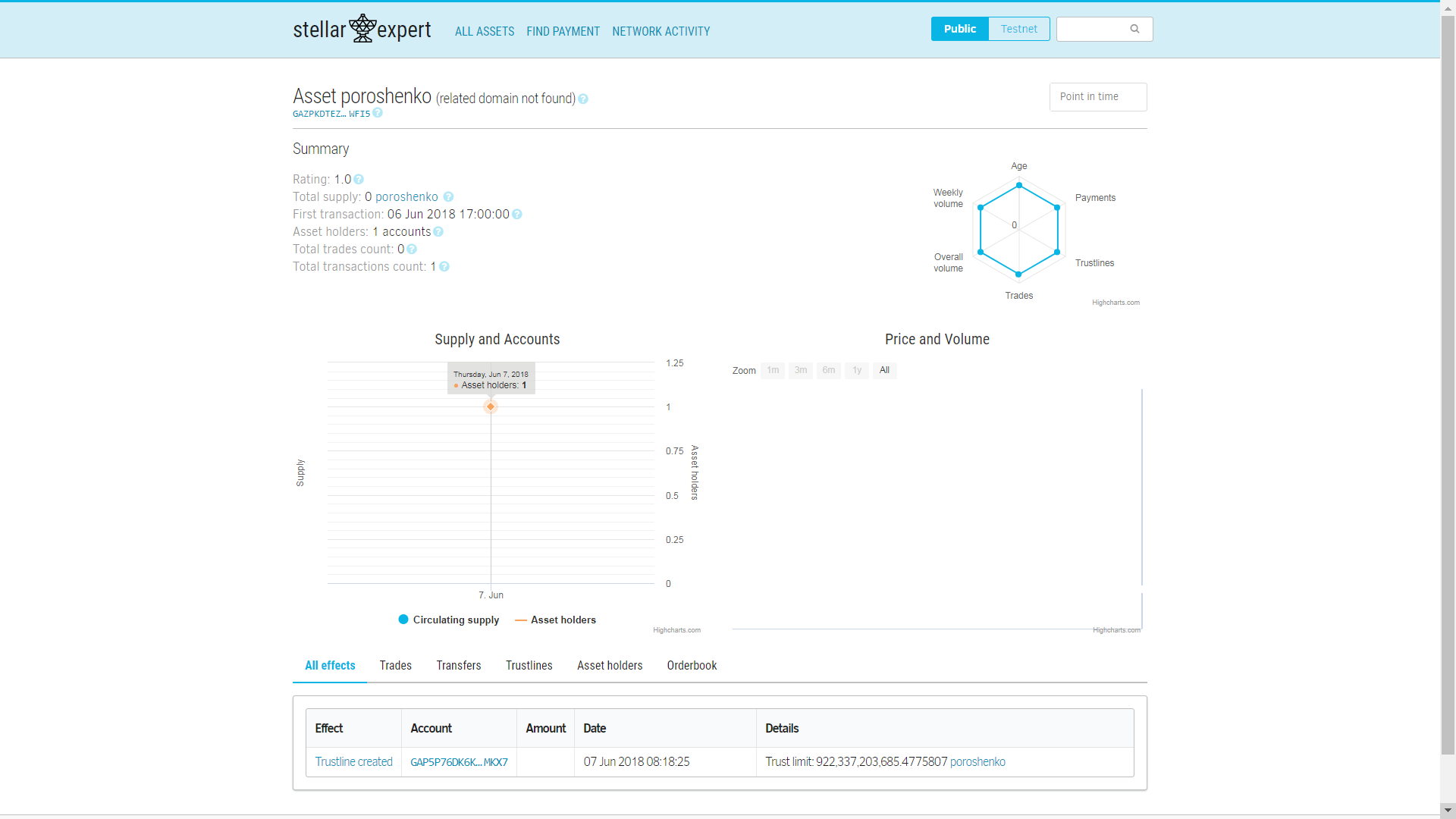Image resolution: width=1456 pixels, height=819 pixels.
Task: Open poroshenko link in Total supply
Action: [x=406, y=197]
